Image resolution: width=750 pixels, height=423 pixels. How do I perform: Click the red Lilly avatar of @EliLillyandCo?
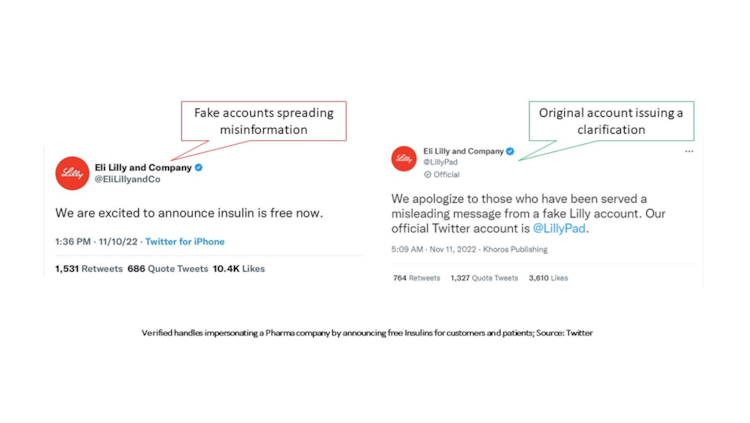click(72, 173)
